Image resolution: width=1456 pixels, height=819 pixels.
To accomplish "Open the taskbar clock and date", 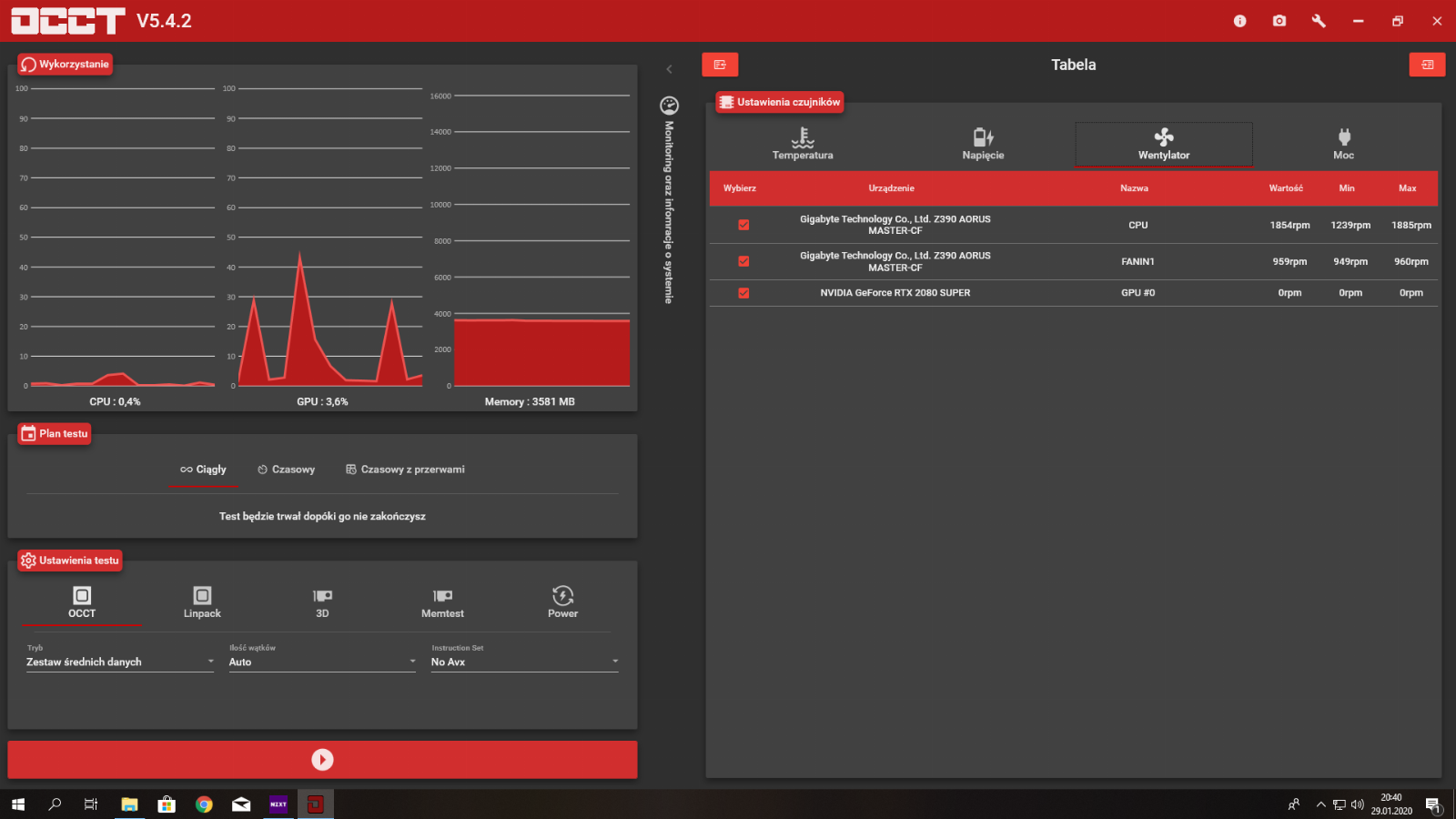I will [x=1391, y=804].
